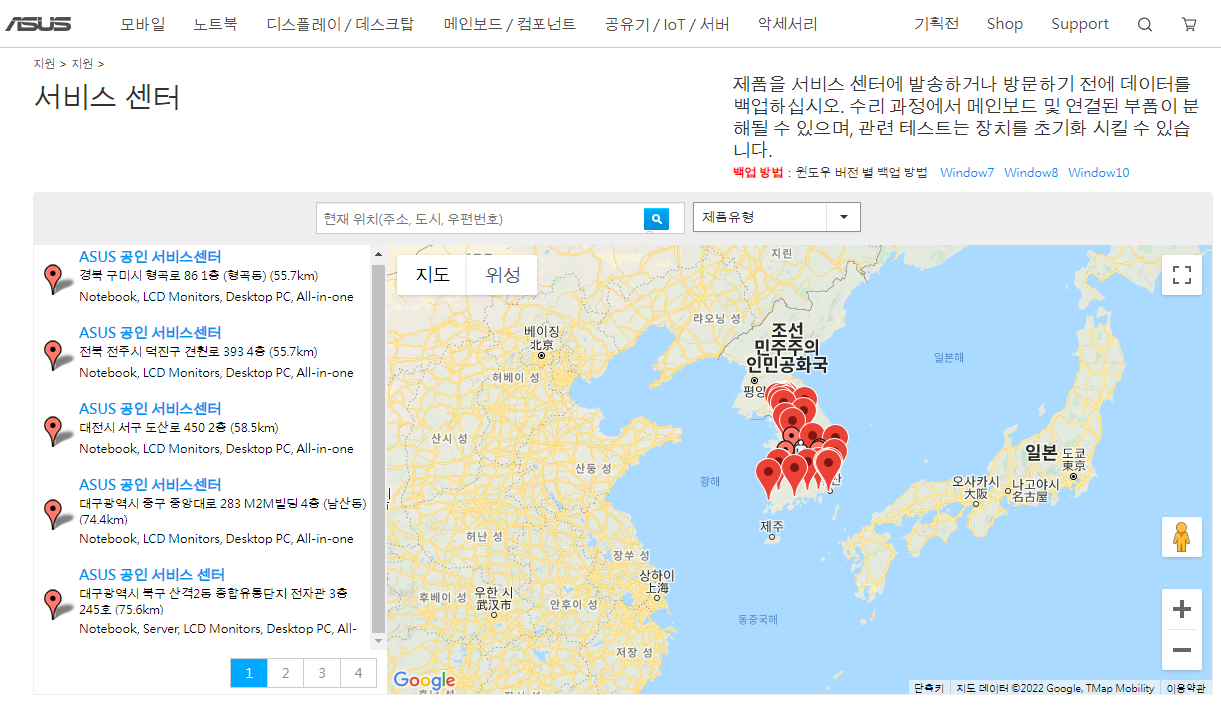The height and width of the screenshot is (707, 1221).
Task: Open ASUS 공인 서비스센터 for 대구광역시 중구
Action: tap(150, 485)
